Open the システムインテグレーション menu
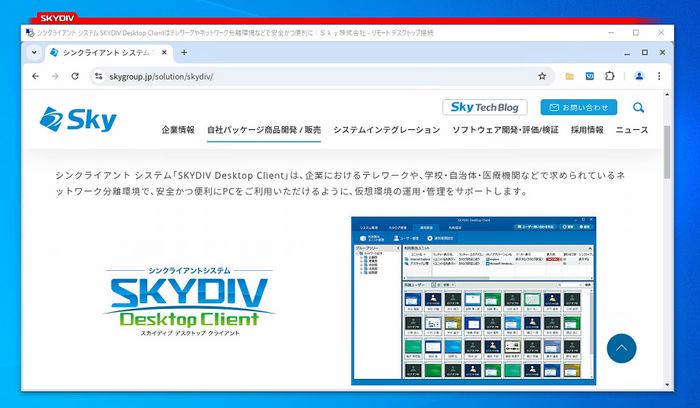Image resolution: width=700 pixels, height=408 pixels. tap(387, 130)
